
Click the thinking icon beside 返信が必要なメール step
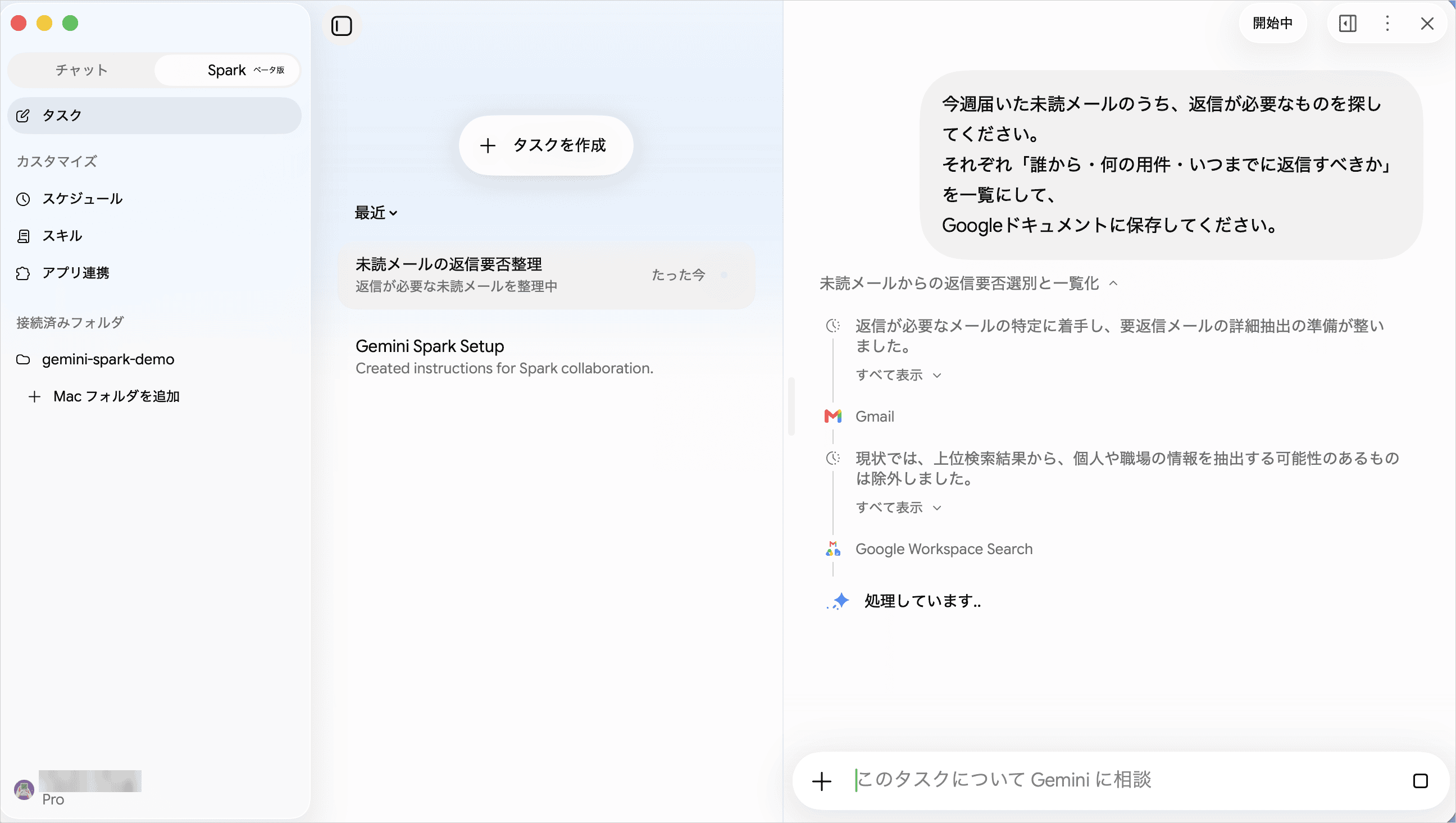tap(833, 326)
